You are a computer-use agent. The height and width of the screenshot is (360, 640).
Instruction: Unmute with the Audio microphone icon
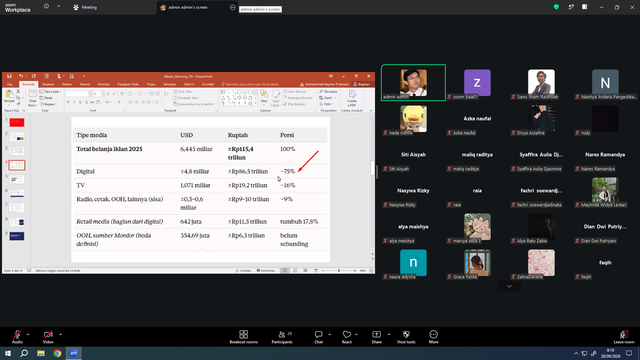click(17, 334)
